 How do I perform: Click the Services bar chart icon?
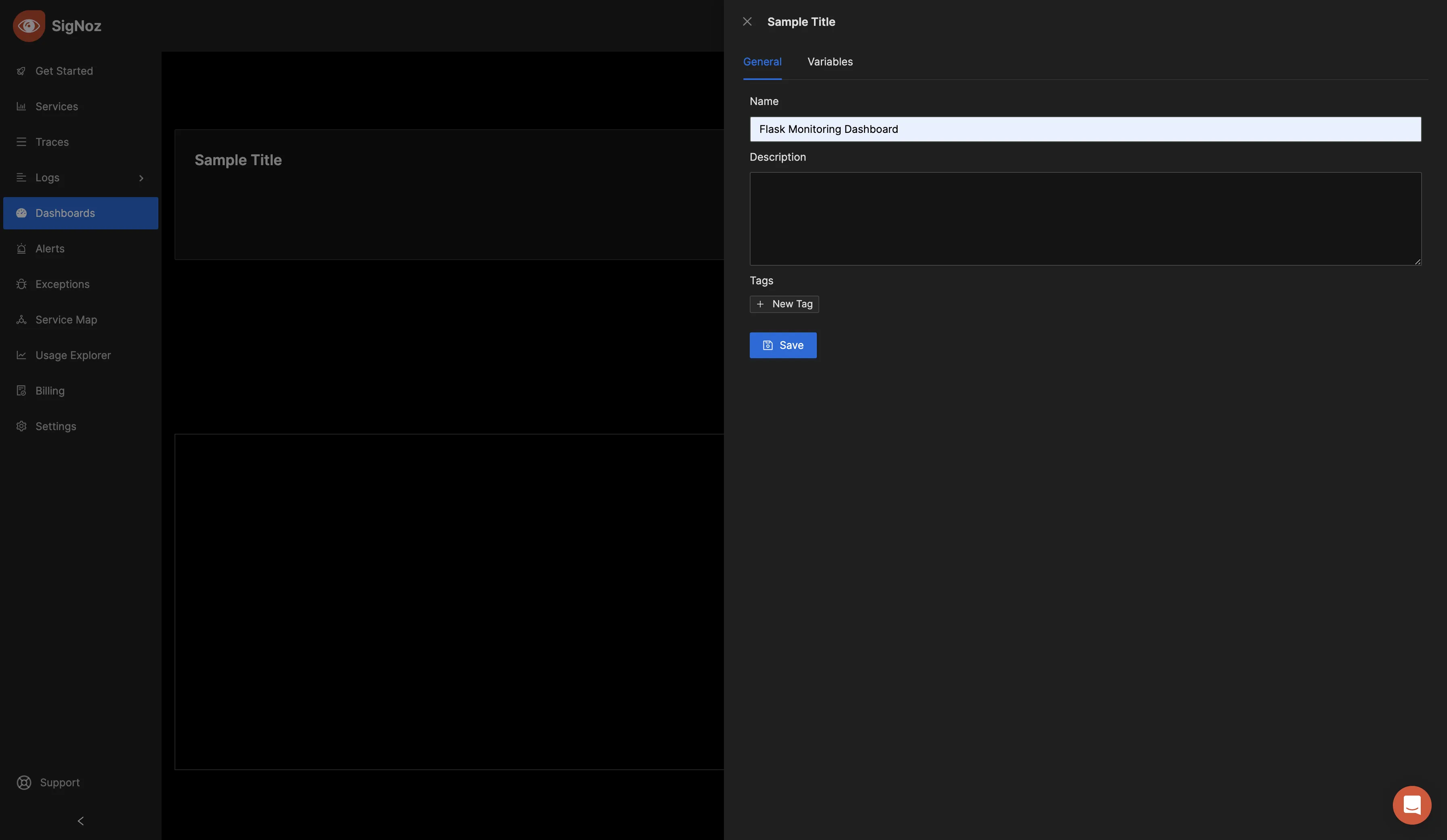tap(21, 107)
